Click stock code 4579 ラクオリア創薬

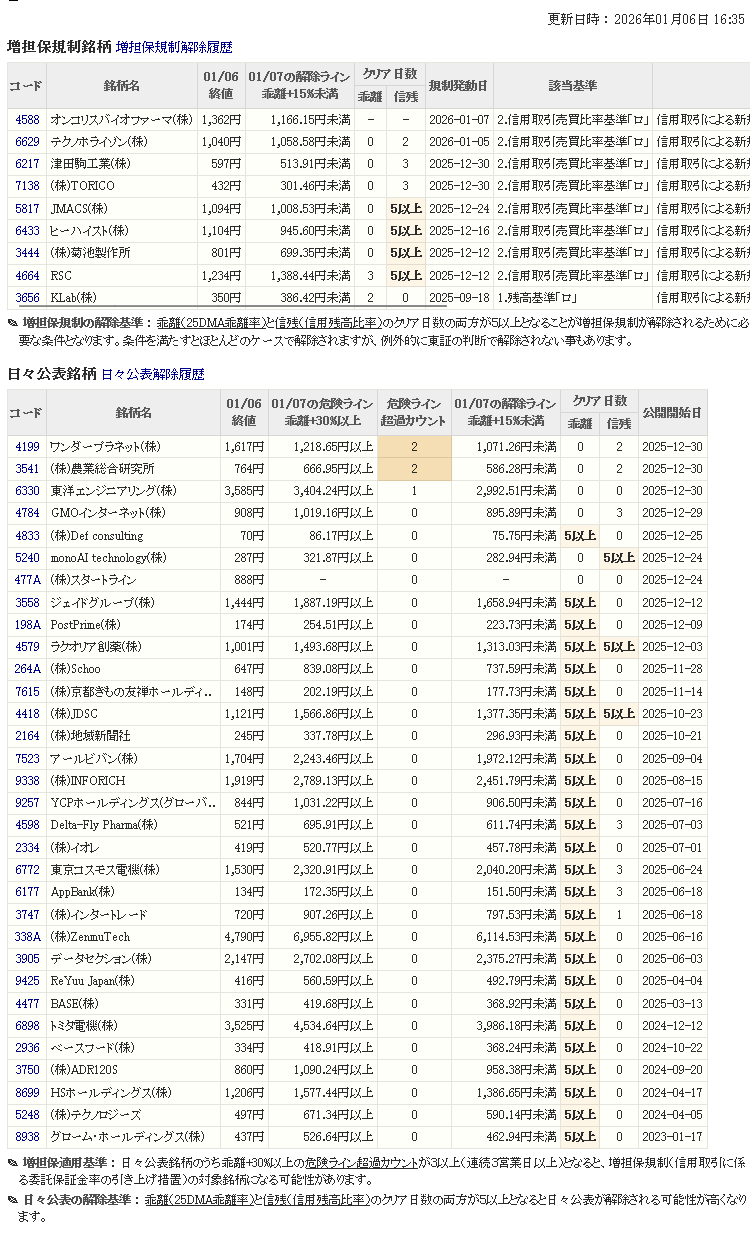pyautogui.click(x=27, y=647)
